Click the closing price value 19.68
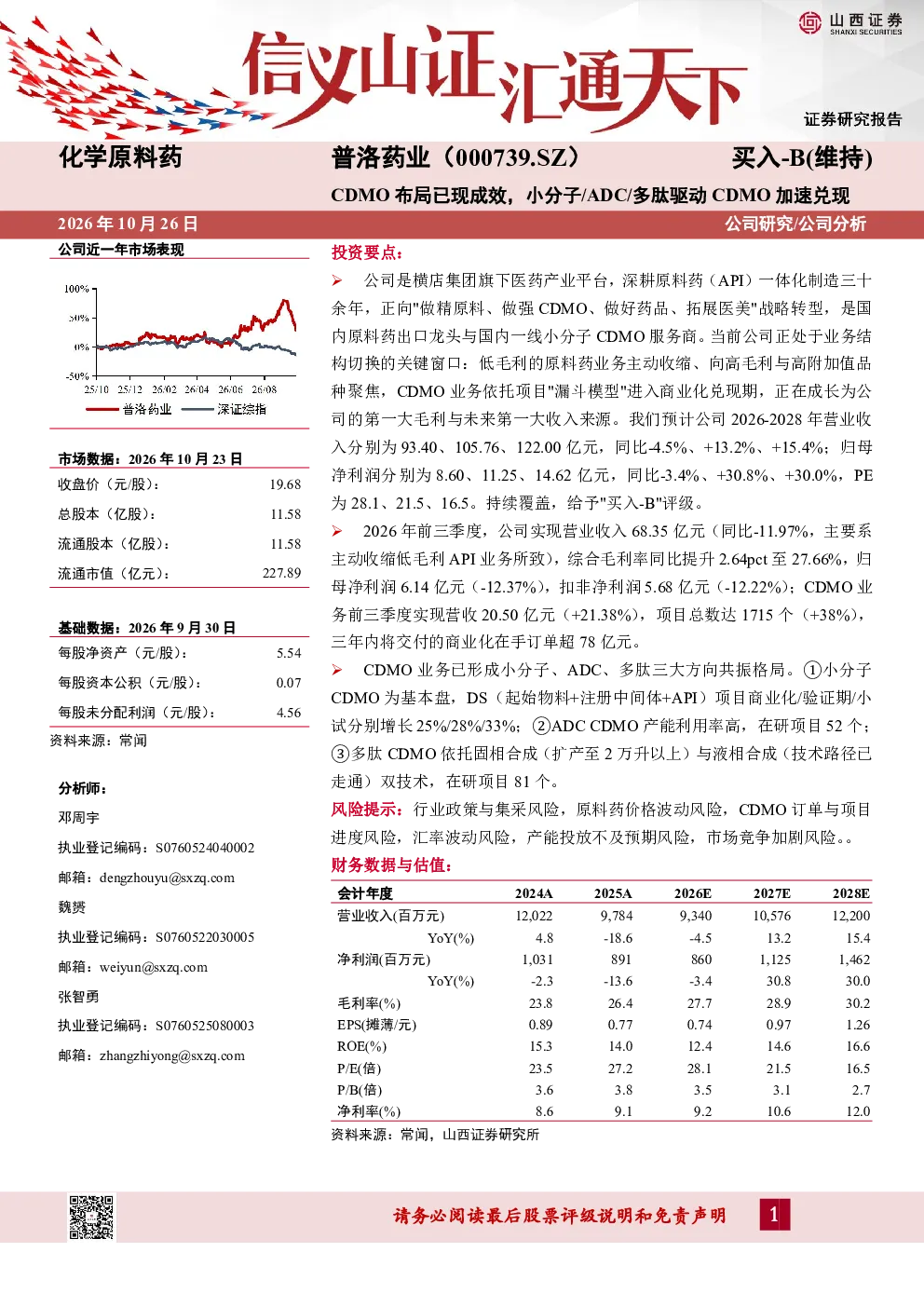 [x=285, y=484]
